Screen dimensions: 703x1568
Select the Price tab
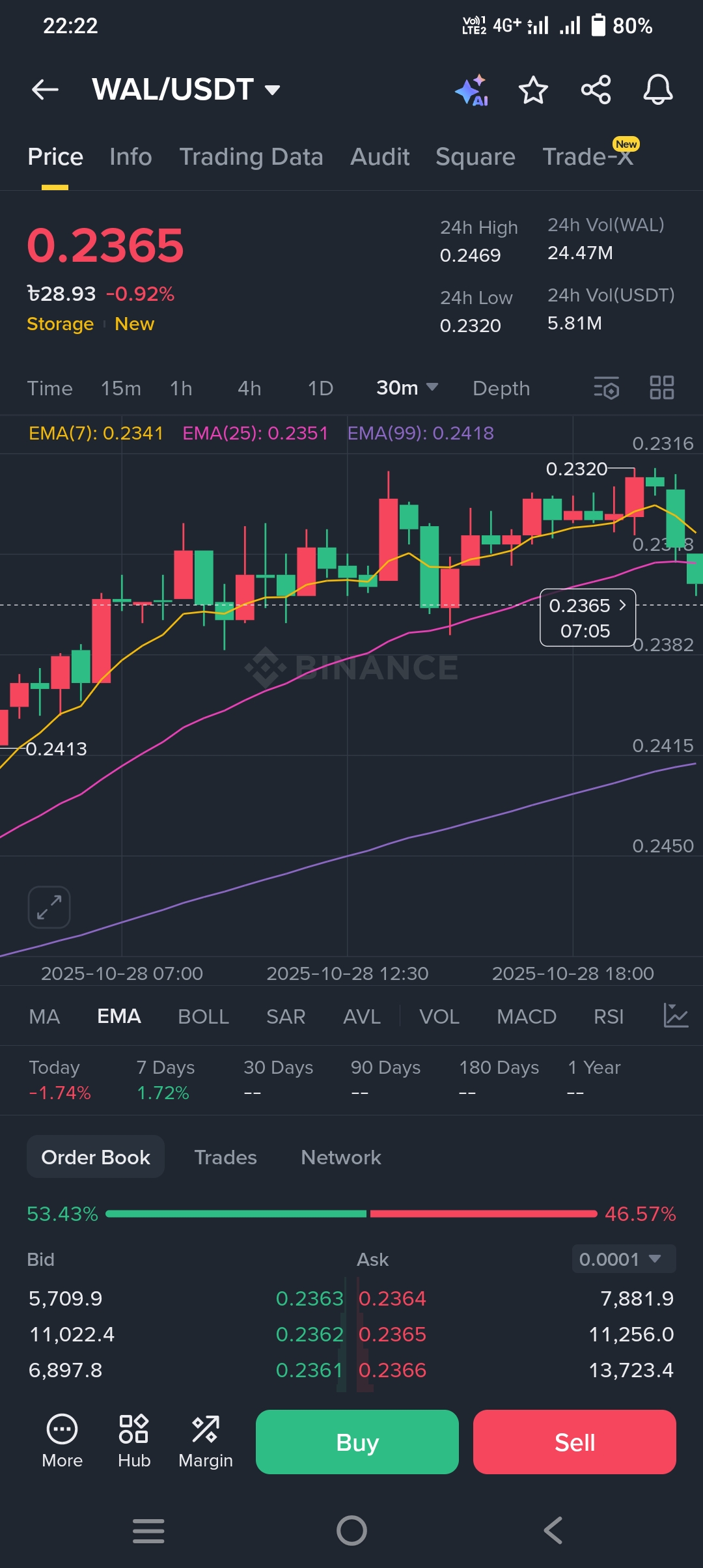pos(55,157)
